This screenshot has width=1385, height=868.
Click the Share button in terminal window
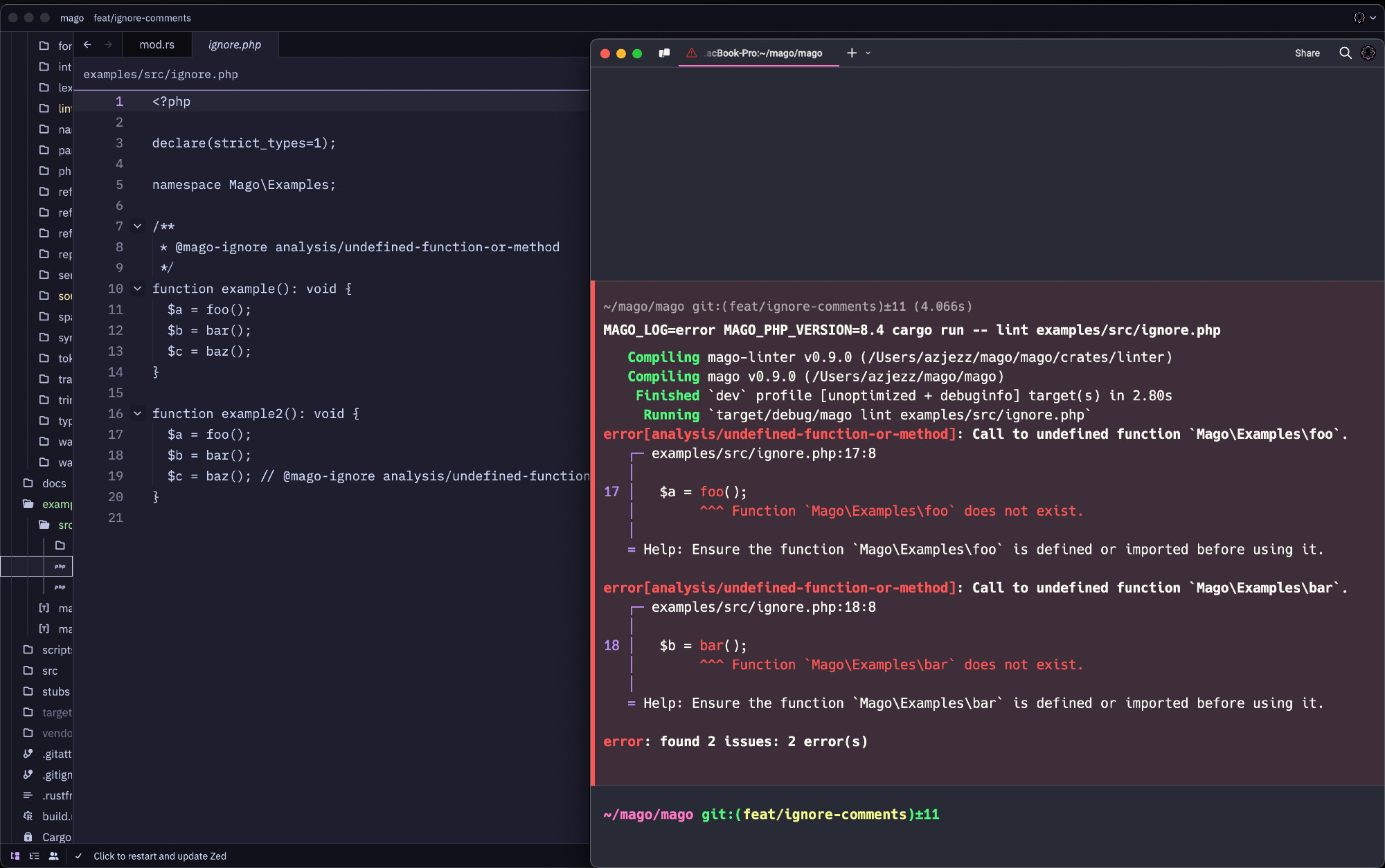point(1307,53)
